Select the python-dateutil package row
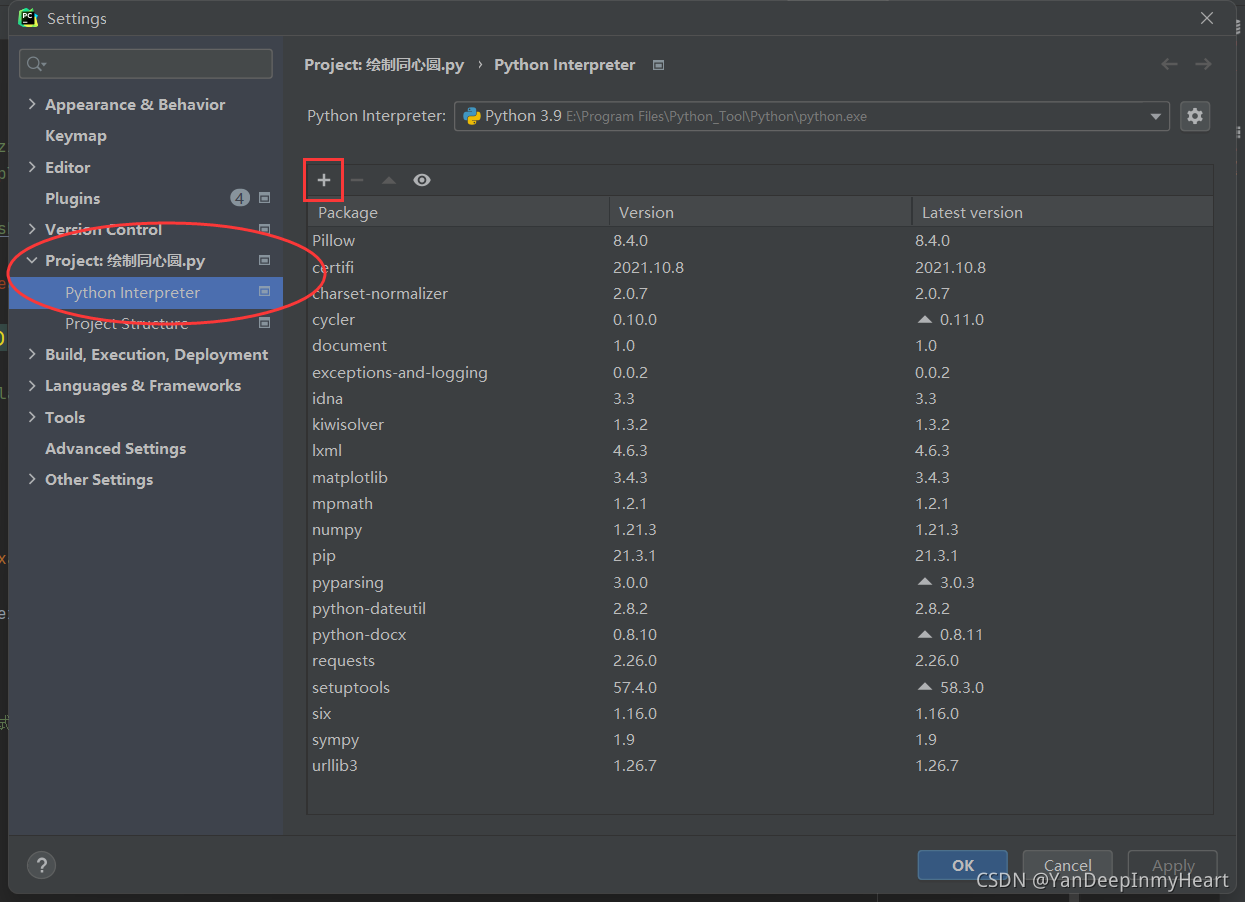 [x=760, y=608]
